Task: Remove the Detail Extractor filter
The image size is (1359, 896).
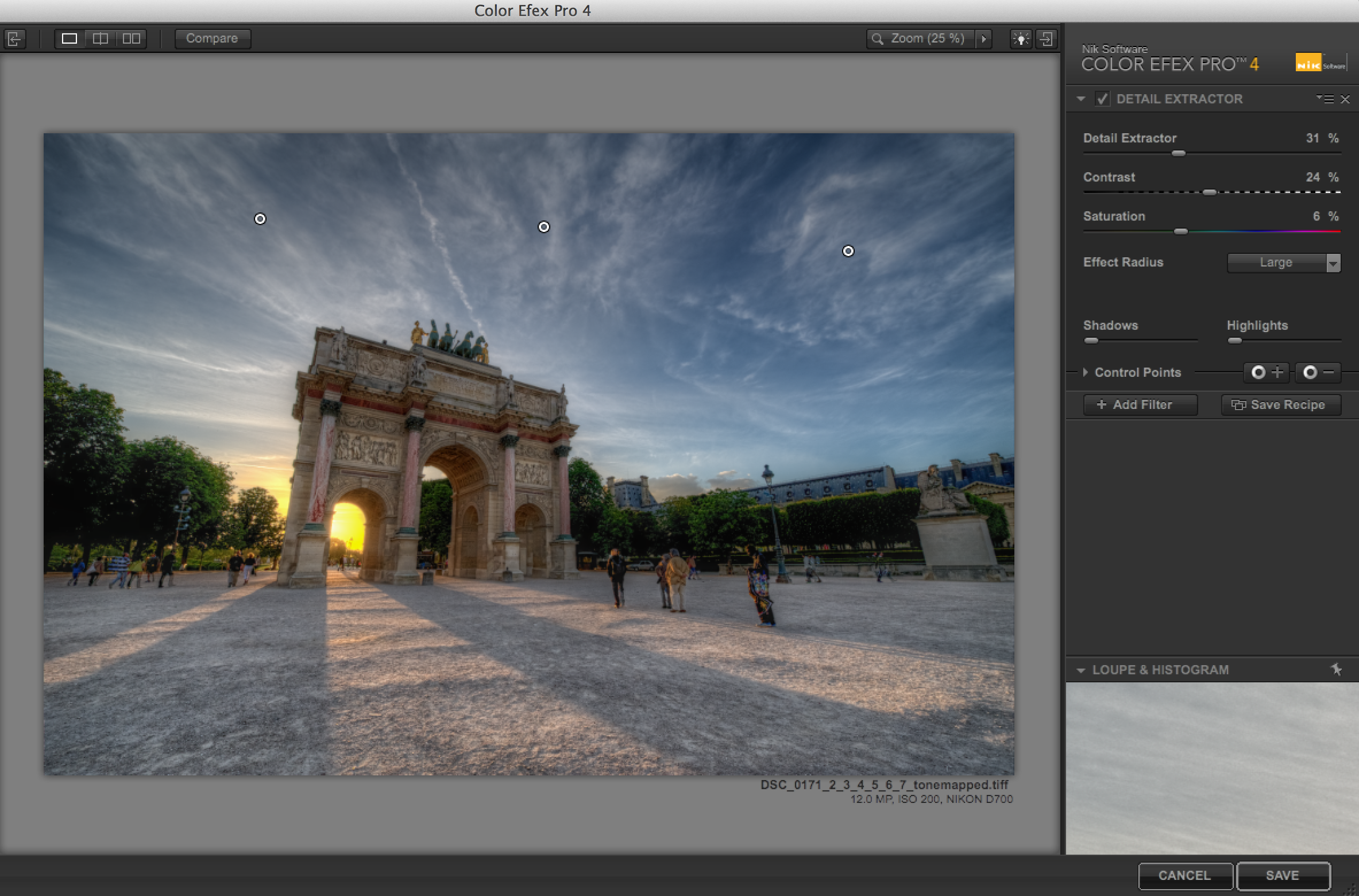Action: [1345, 99]
